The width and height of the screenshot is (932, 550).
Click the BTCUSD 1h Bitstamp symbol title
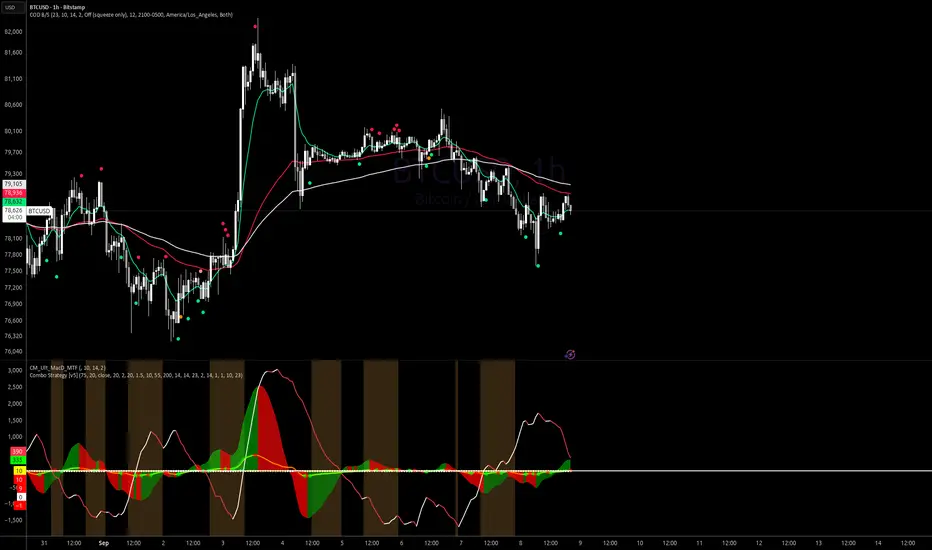coord(57,7)
